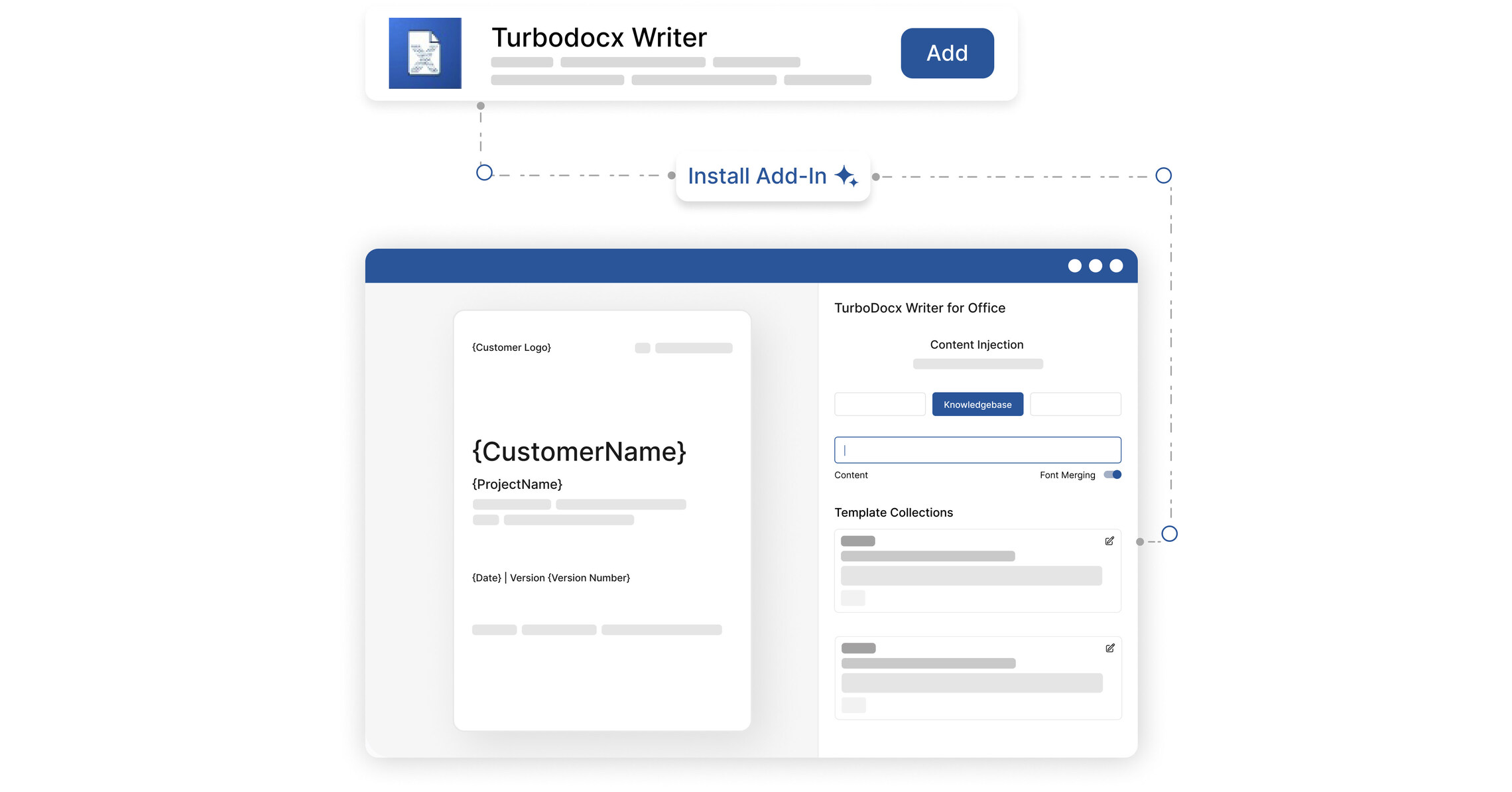Toggle the Font Merging switch
This screenshot has width=1512, height=792.
[1111, 475]
